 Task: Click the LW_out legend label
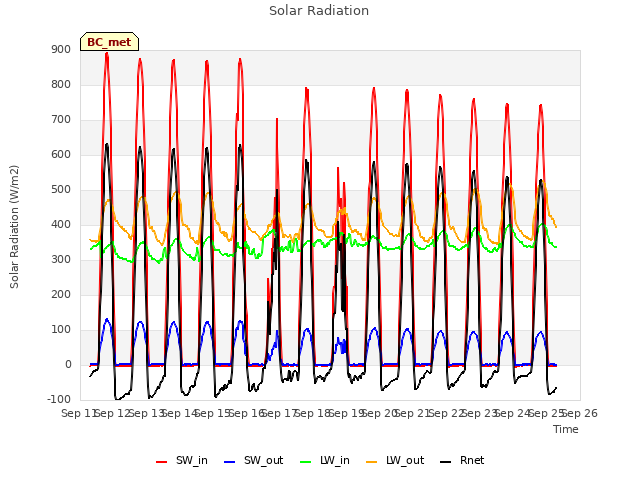point(405,461)
